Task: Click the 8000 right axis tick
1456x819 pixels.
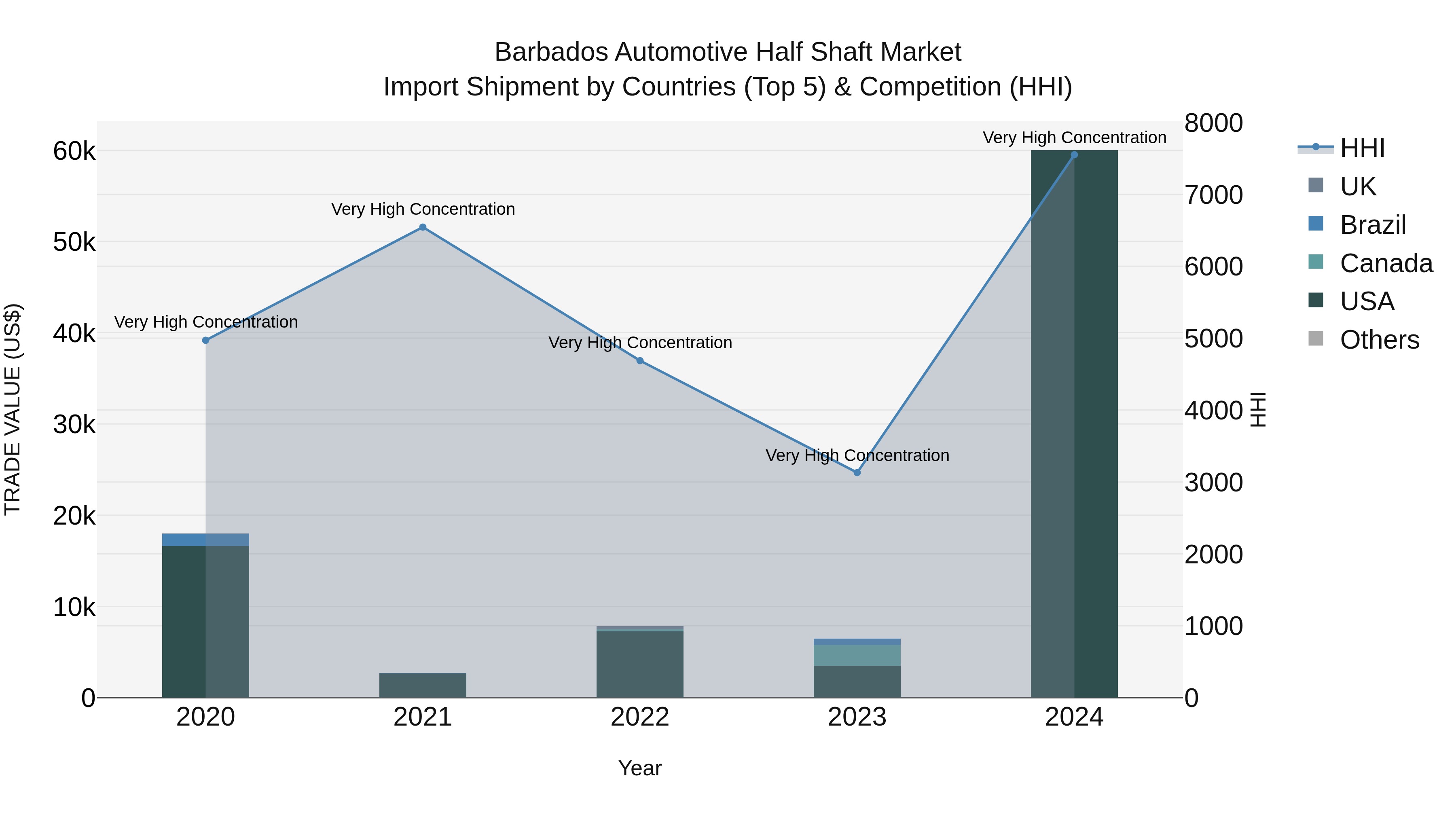Action: [x=1214, y=123]
